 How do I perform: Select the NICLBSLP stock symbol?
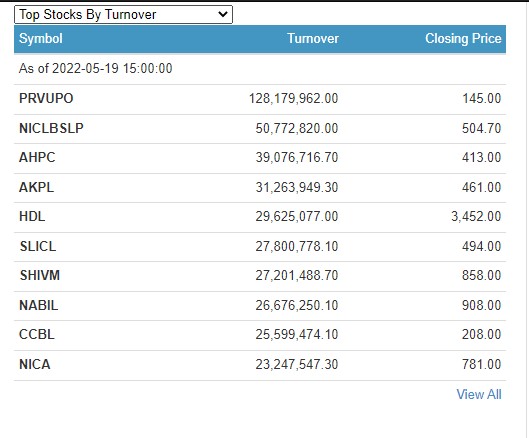coord(51,128)
